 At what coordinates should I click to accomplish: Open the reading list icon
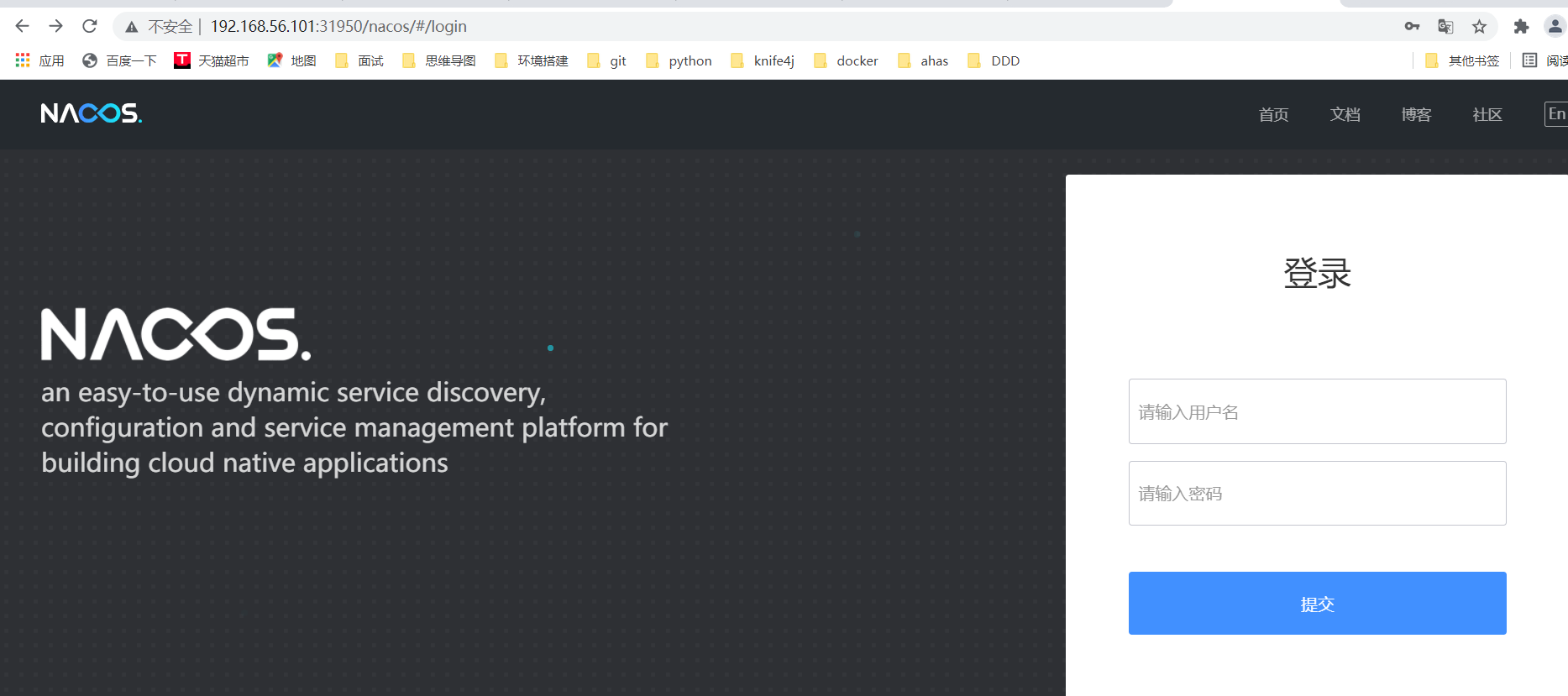1530,60
